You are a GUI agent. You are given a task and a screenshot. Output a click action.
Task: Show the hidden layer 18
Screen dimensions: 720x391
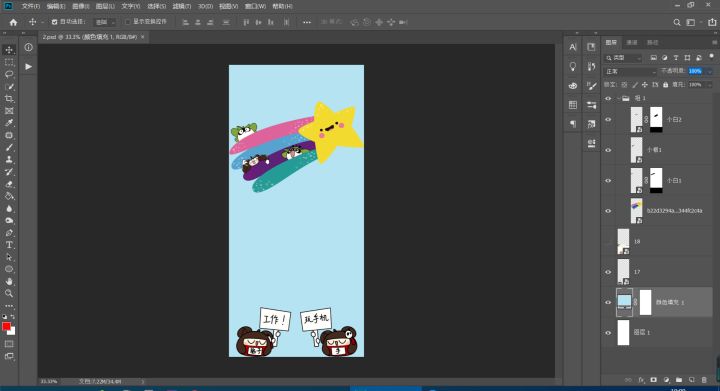(608, 241)
